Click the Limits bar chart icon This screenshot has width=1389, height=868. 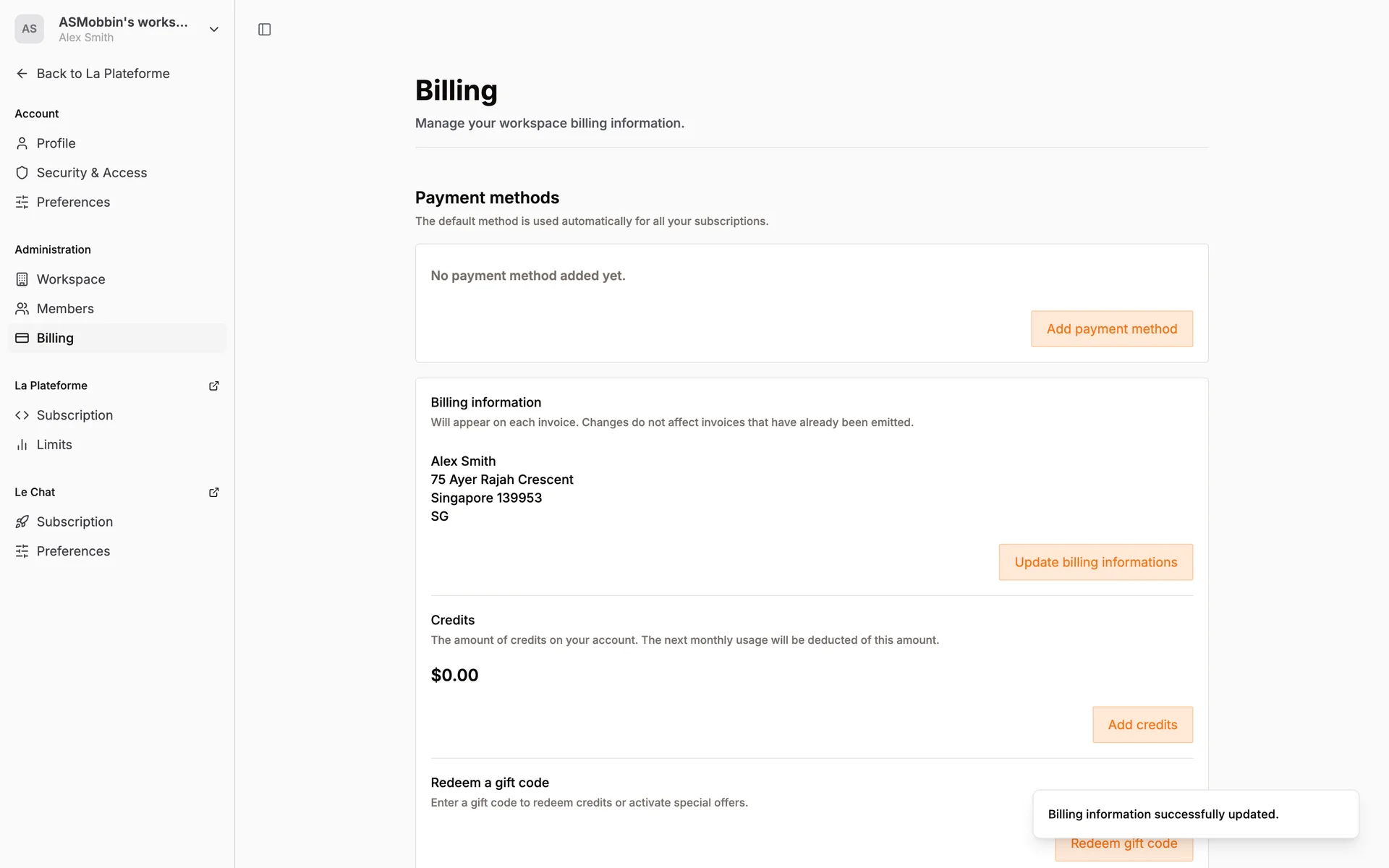[x=22, y=445]
